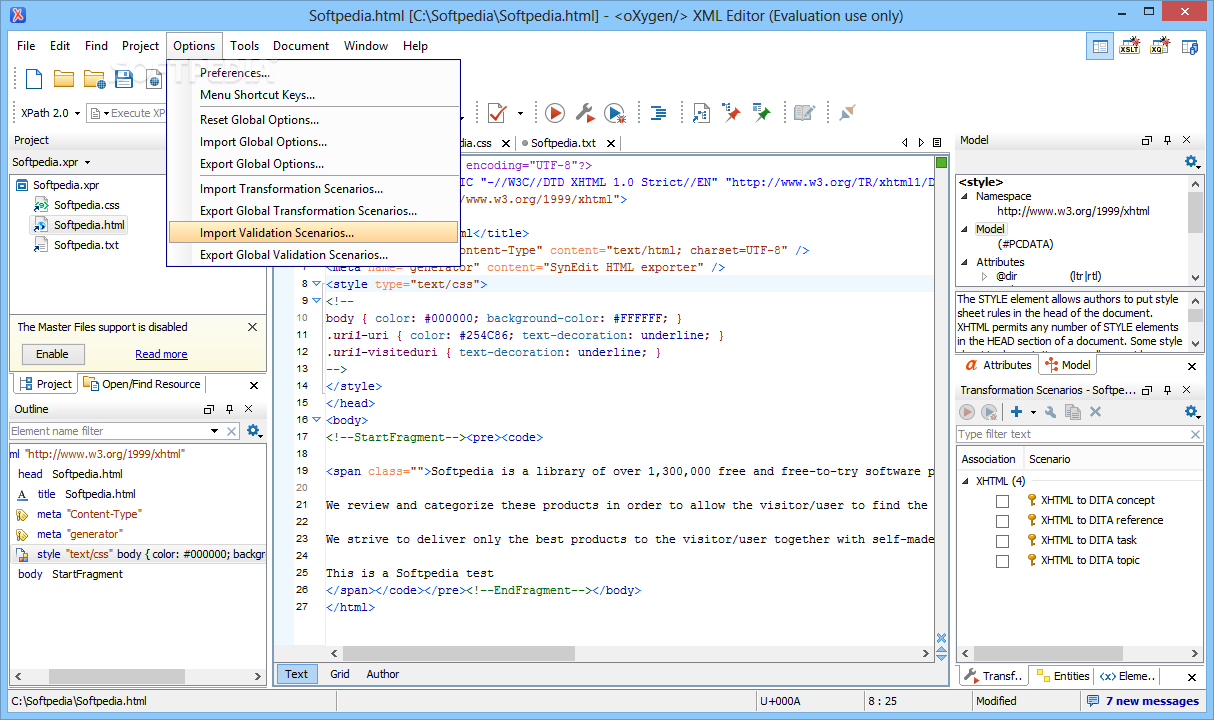Select the body StartFragment outline item
Image resolution: width=1214 pixels, height=720 pixels.
[x=70, y=574]
